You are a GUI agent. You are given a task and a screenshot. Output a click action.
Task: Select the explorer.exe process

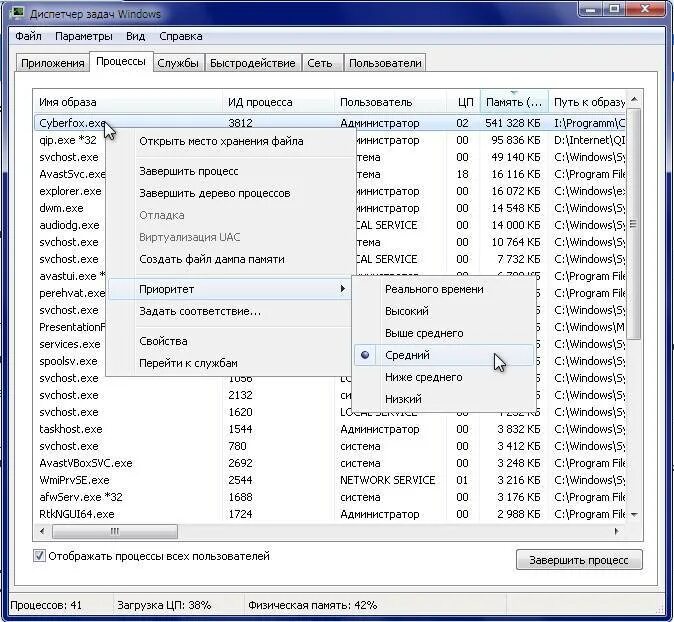tap(70, 191)
